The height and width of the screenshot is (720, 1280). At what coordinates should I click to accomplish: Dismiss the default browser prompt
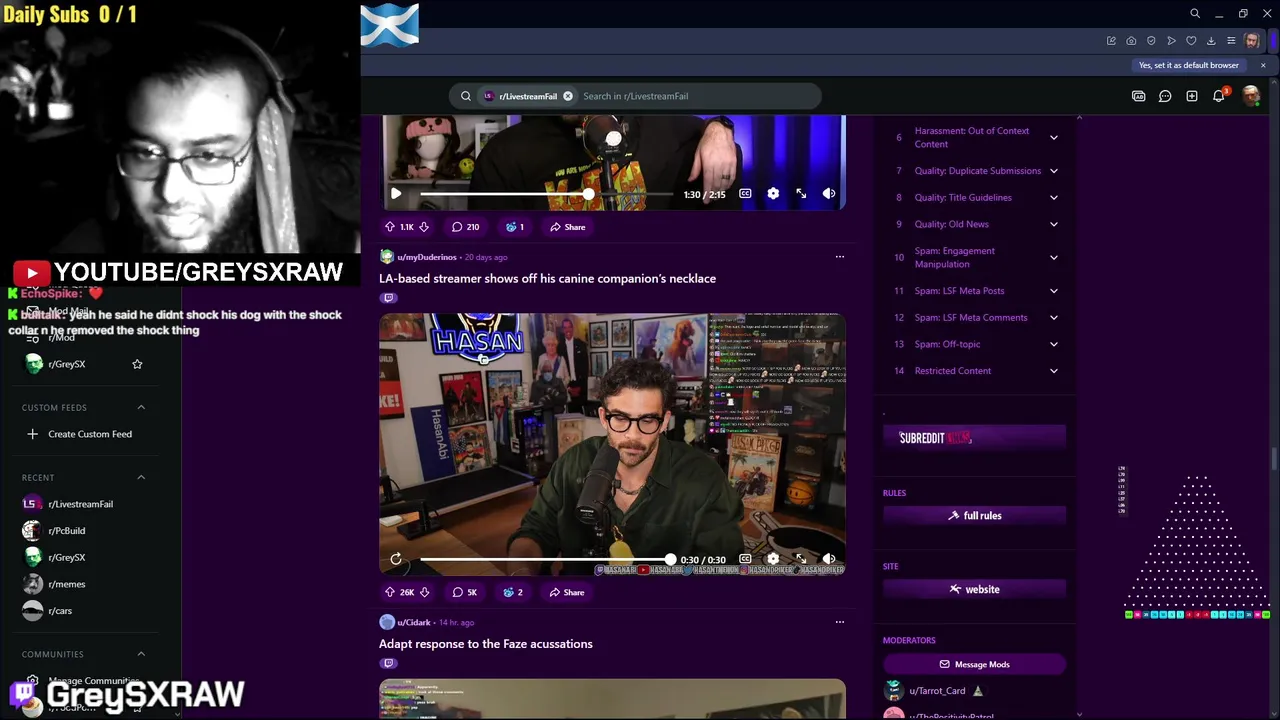coord(1263,65)
